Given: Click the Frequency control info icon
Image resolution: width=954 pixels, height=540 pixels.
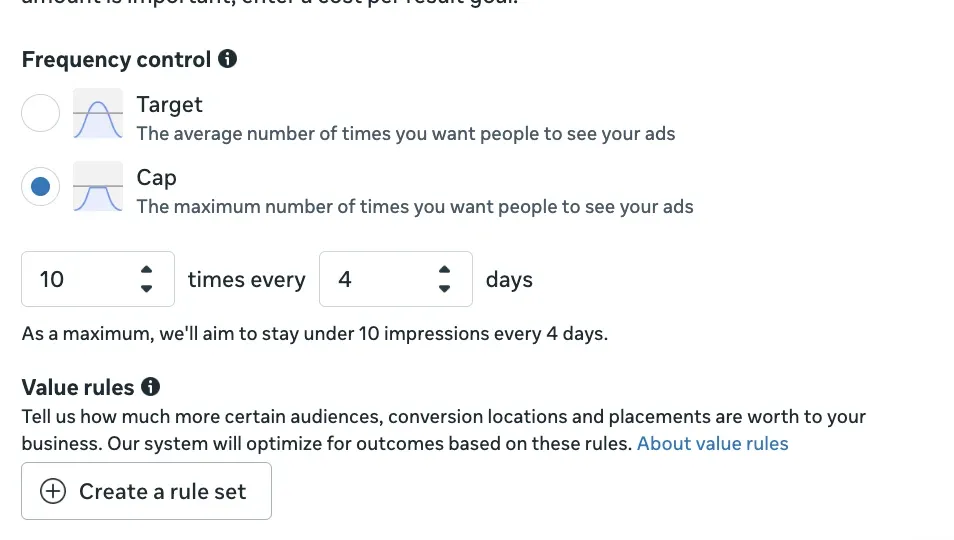Looking at the screenshot, I should [228, 59].
